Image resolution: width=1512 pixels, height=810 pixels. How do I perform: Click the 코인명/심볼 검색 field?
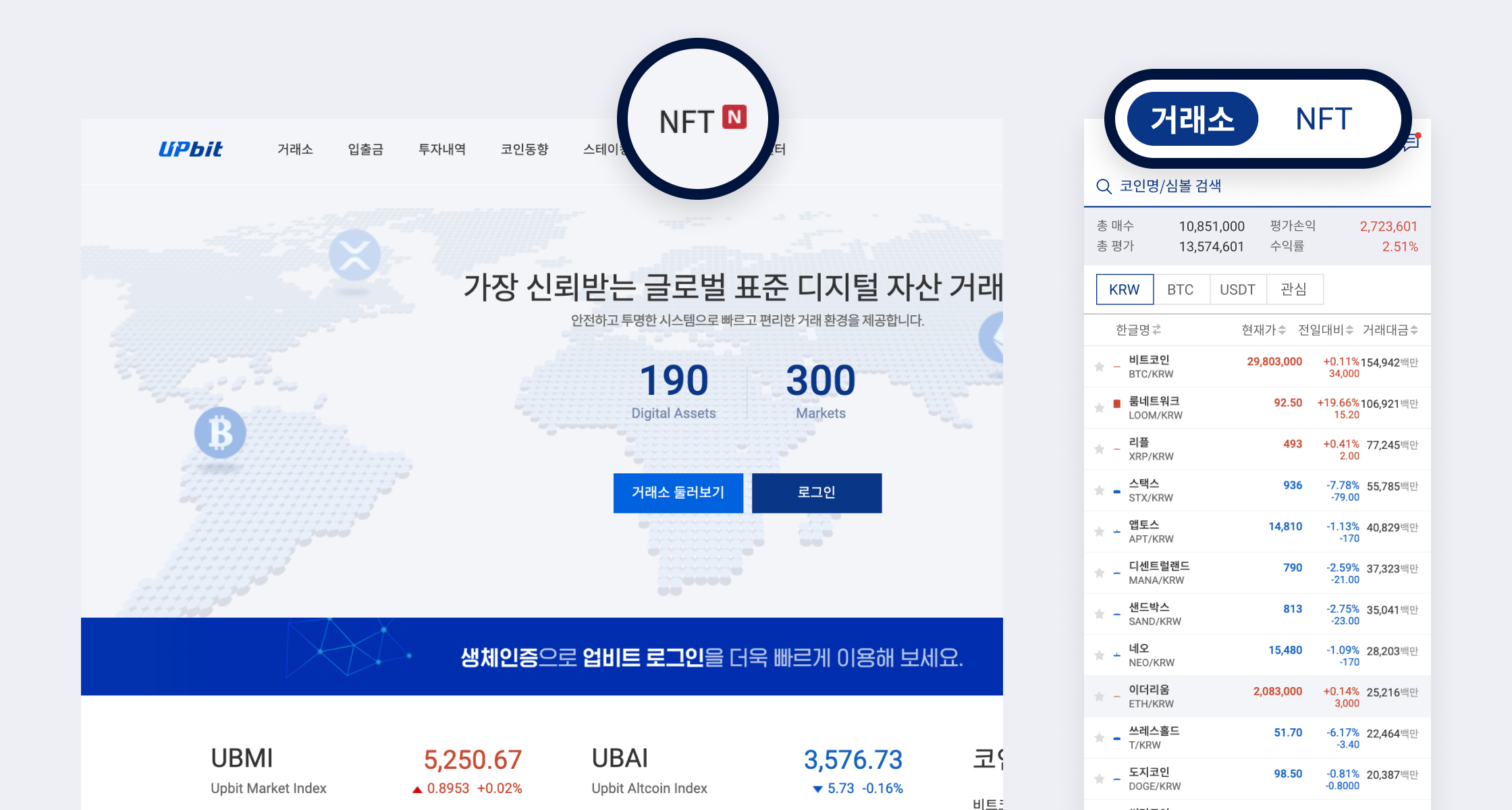[1257, 186]
